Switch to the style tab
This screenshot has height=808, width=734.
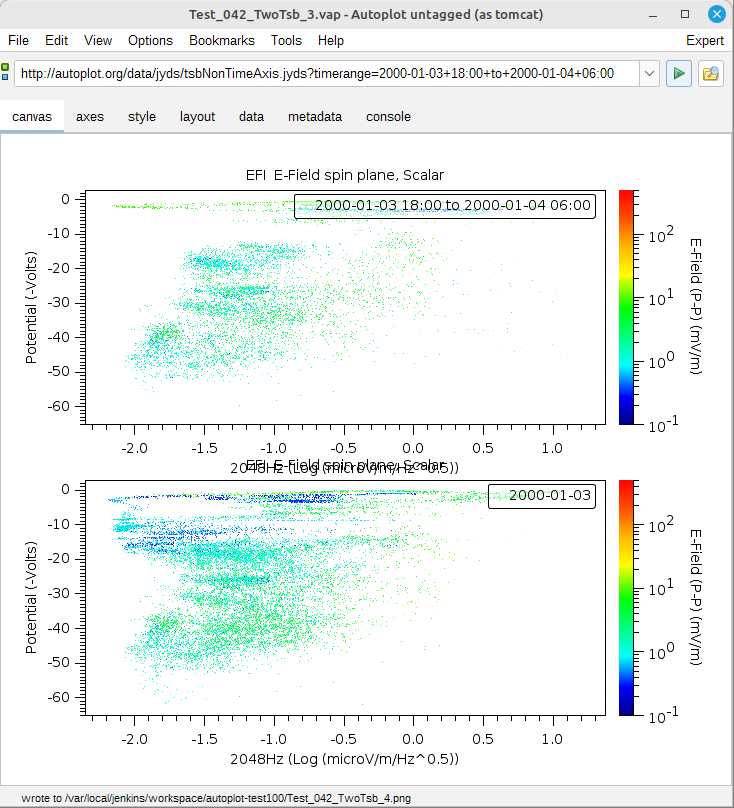(142, 116)
